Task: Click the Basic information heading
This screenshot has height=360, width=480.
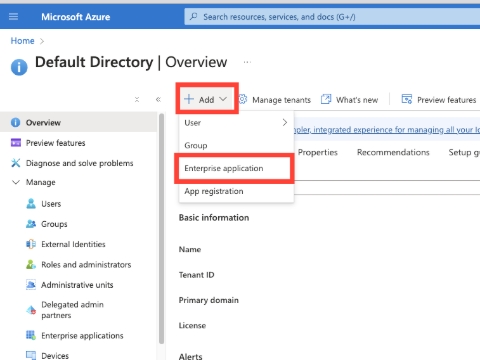Action: (x=214, y=218)
